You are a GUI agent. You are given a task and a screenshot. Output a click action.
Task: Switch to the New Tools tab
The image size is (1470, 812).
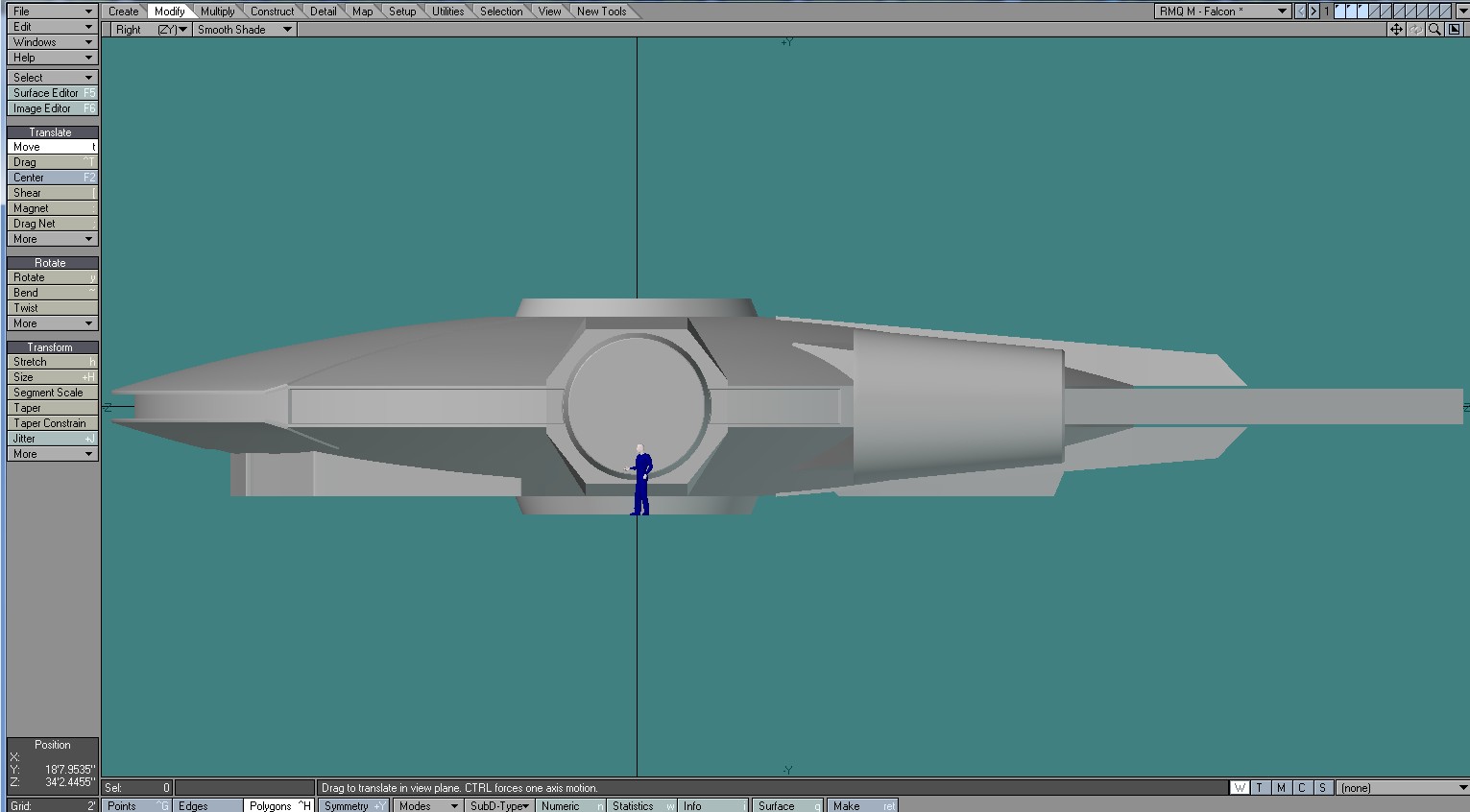[602, 12]
